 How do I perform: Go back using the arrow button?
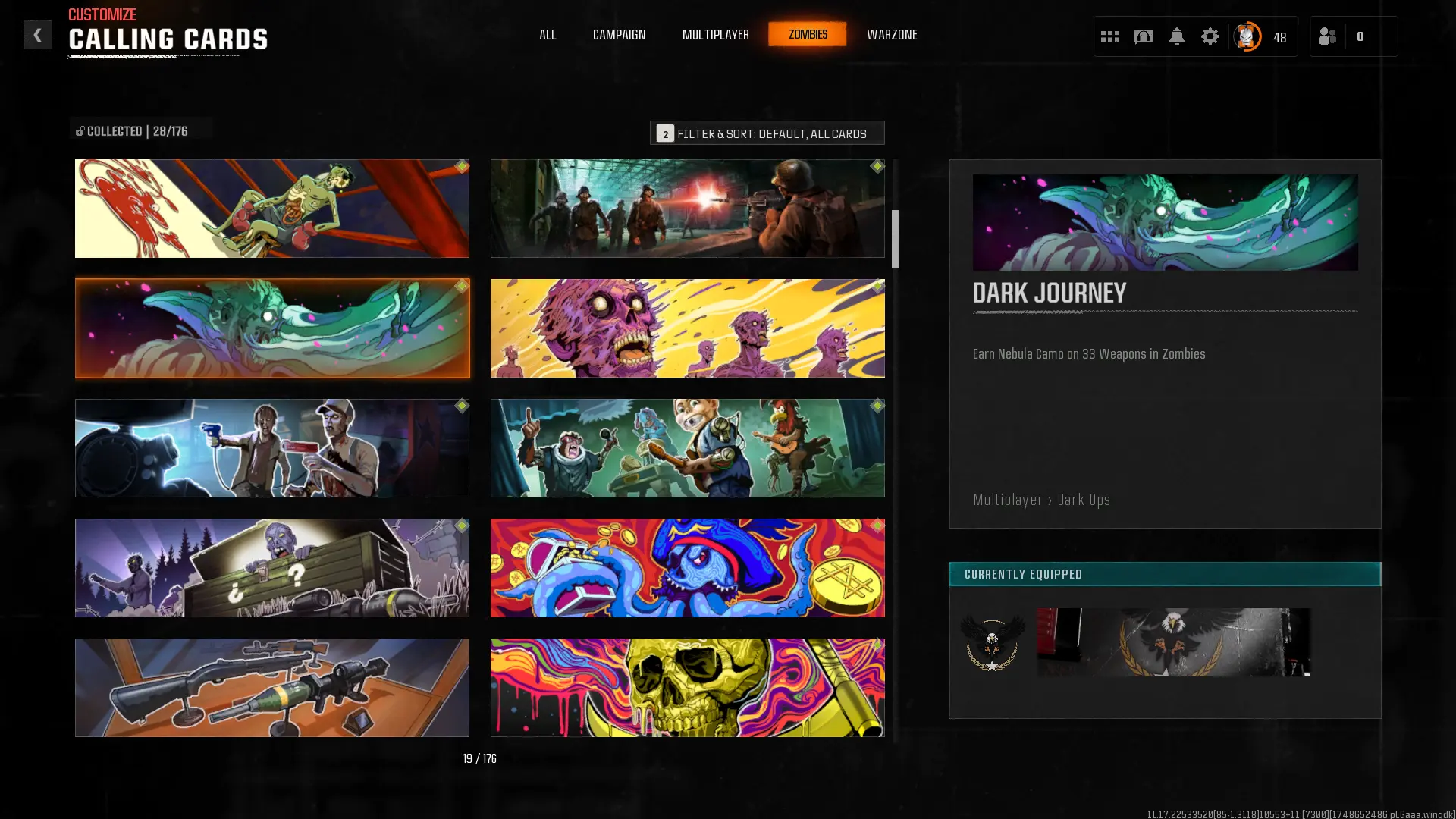[37, 35]
